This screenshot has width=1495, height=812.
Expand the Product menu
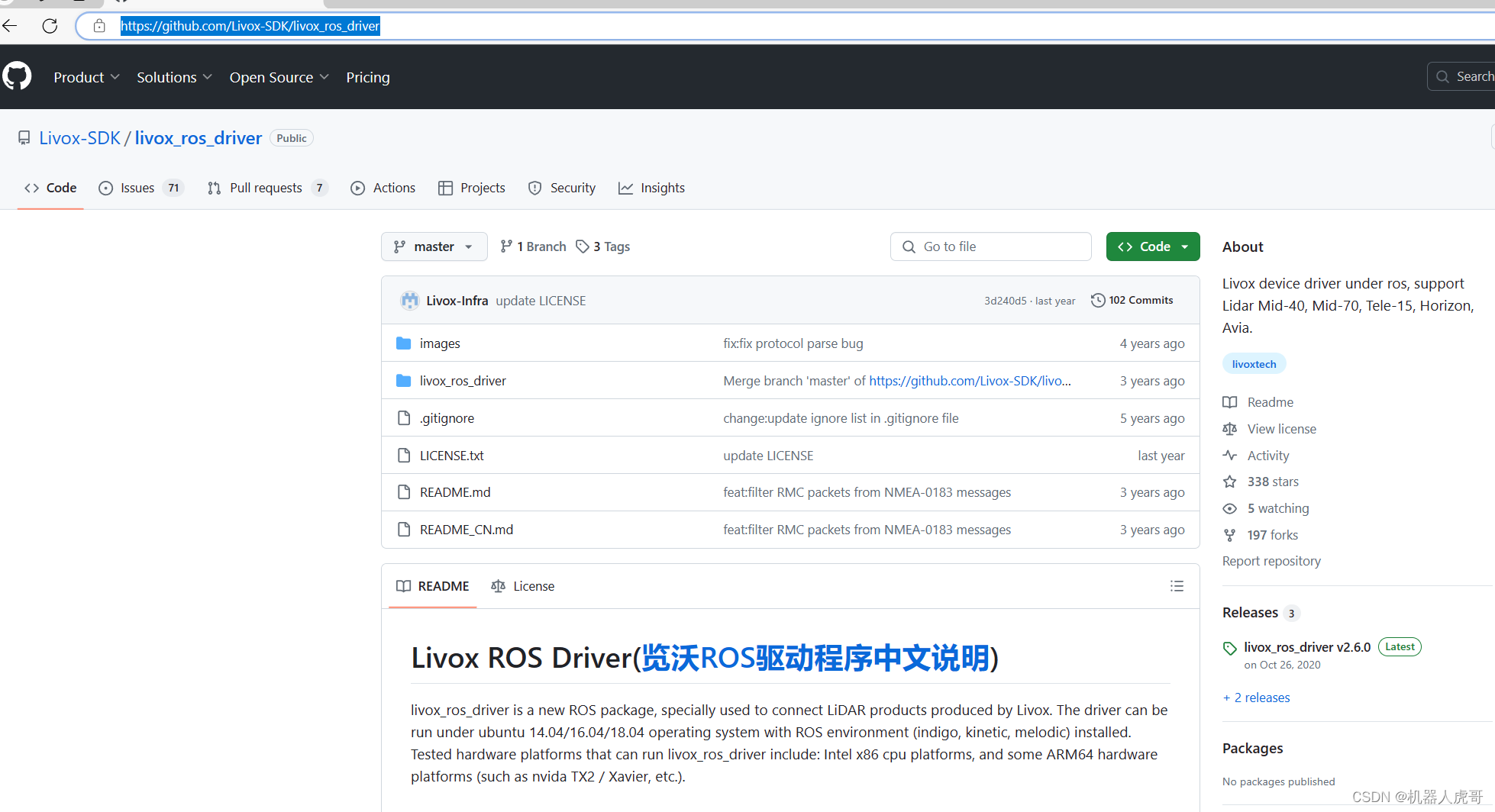point(86,77)
